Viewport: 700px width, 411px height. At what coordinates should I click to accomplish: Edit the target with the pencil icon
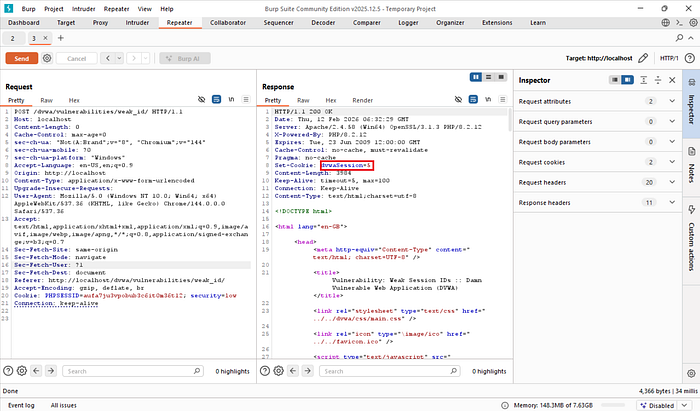click(642, 58)
